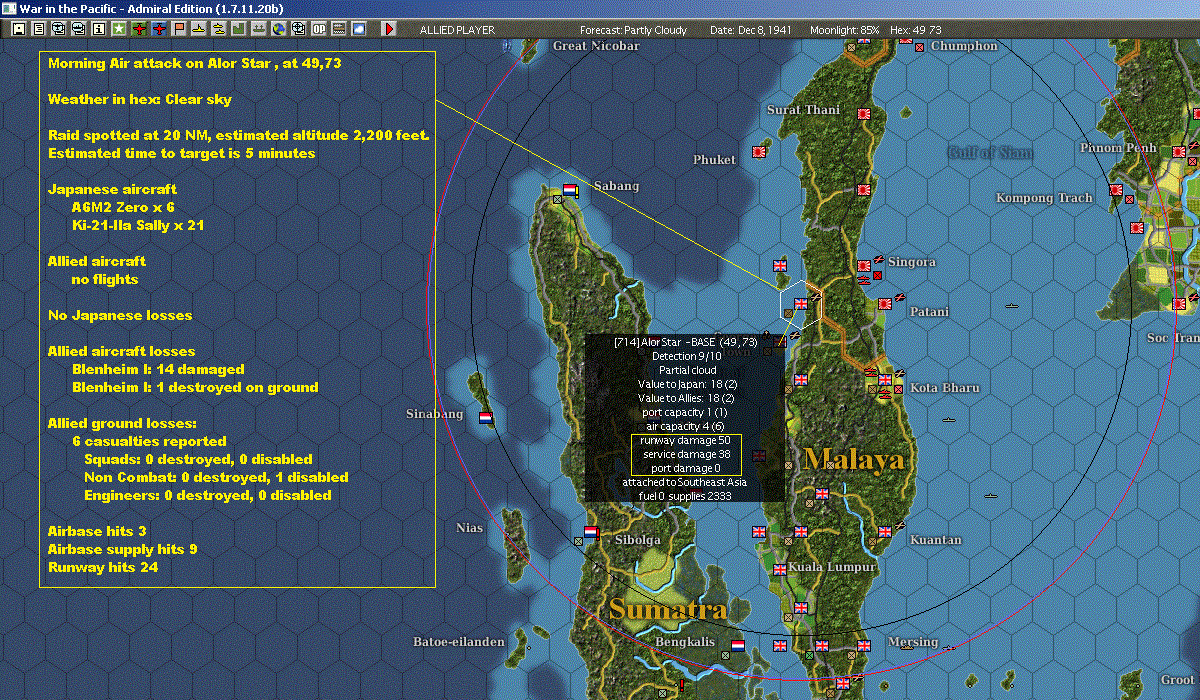Click the ships on green background icon
Image resolution: width=1200 pixels, height=700 pixels.
point(260,30)
